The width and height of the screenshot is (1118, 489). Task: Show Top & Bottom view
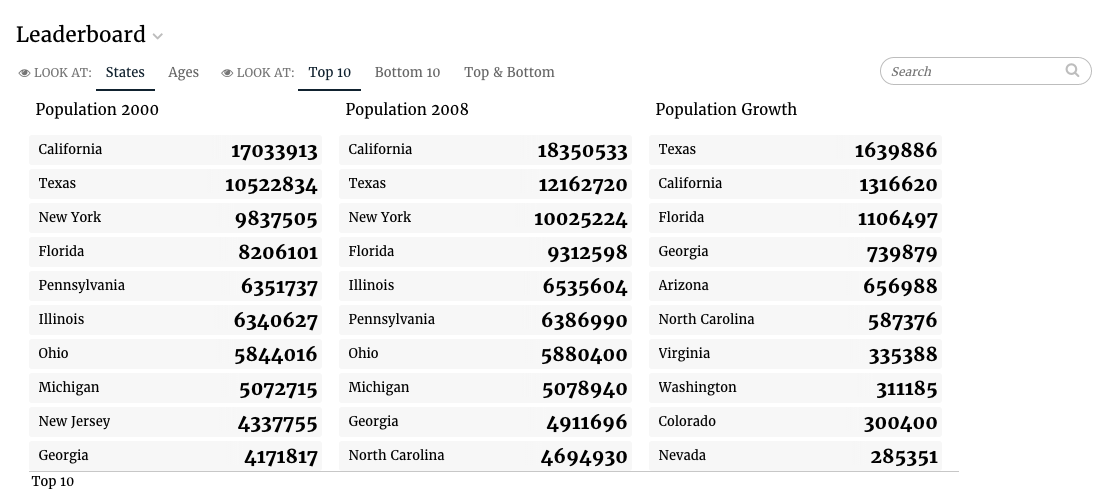509,73
